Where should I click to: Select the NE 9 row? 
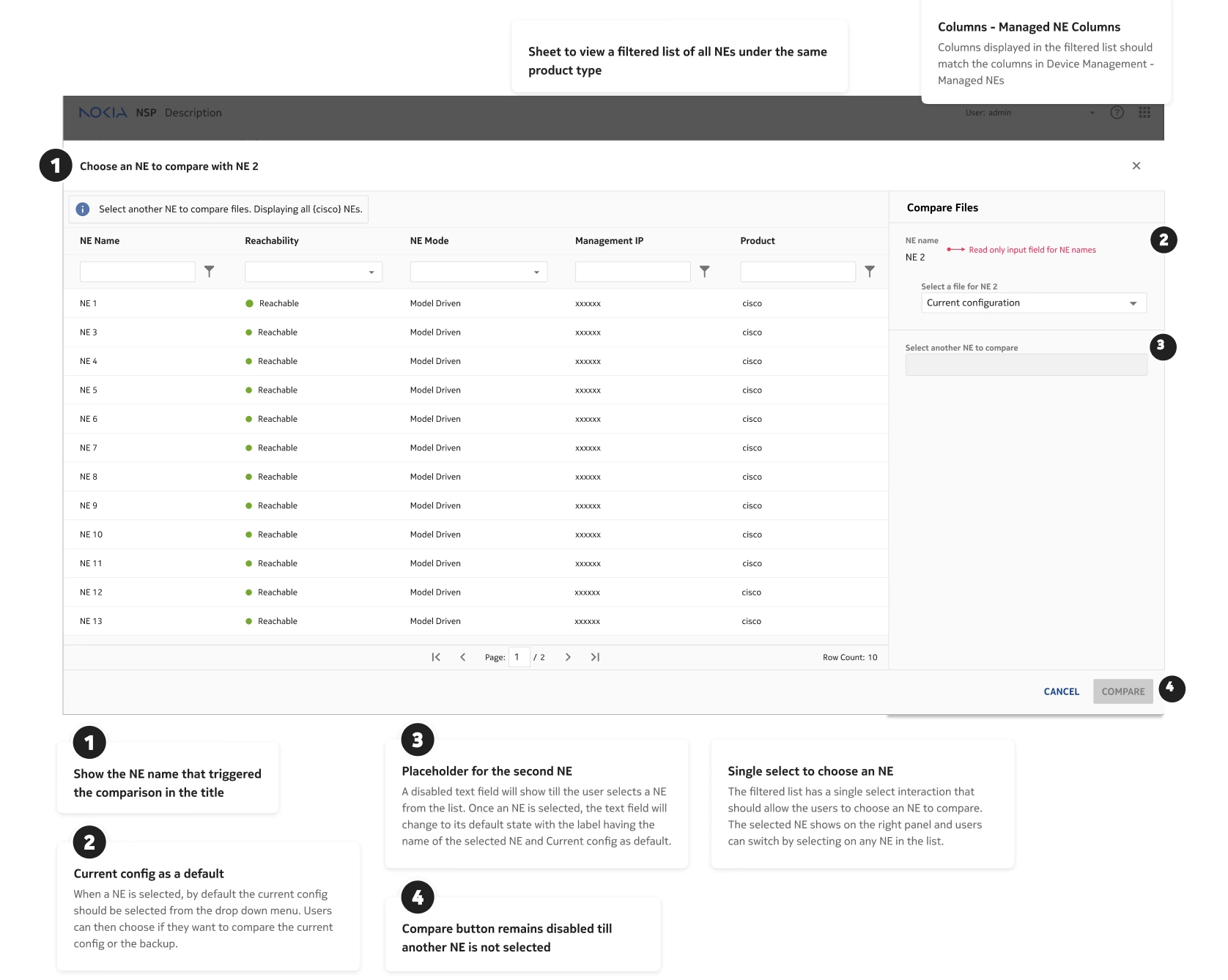tap(476, 506)
